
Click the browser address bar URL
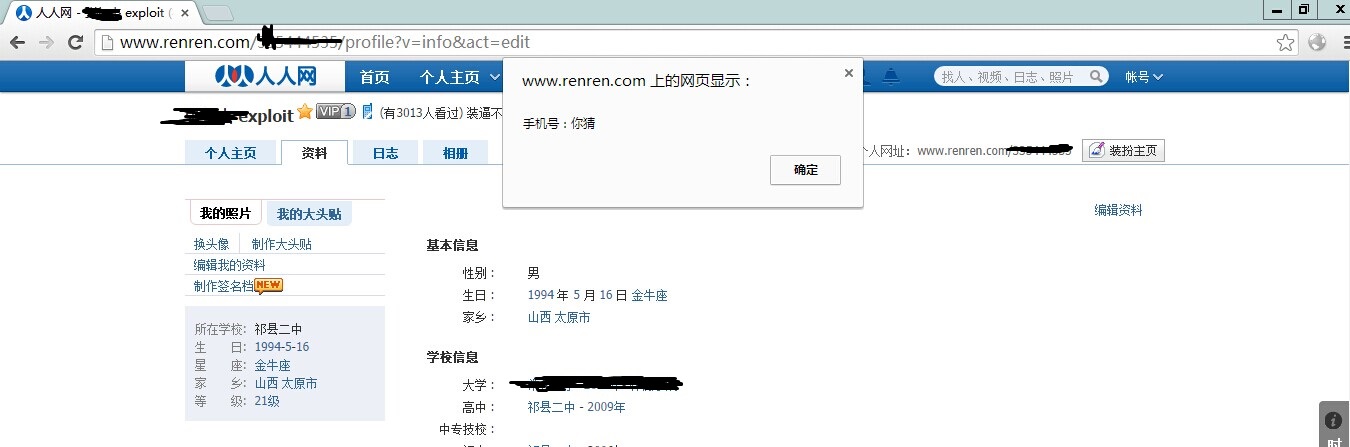tap(685, 42)
